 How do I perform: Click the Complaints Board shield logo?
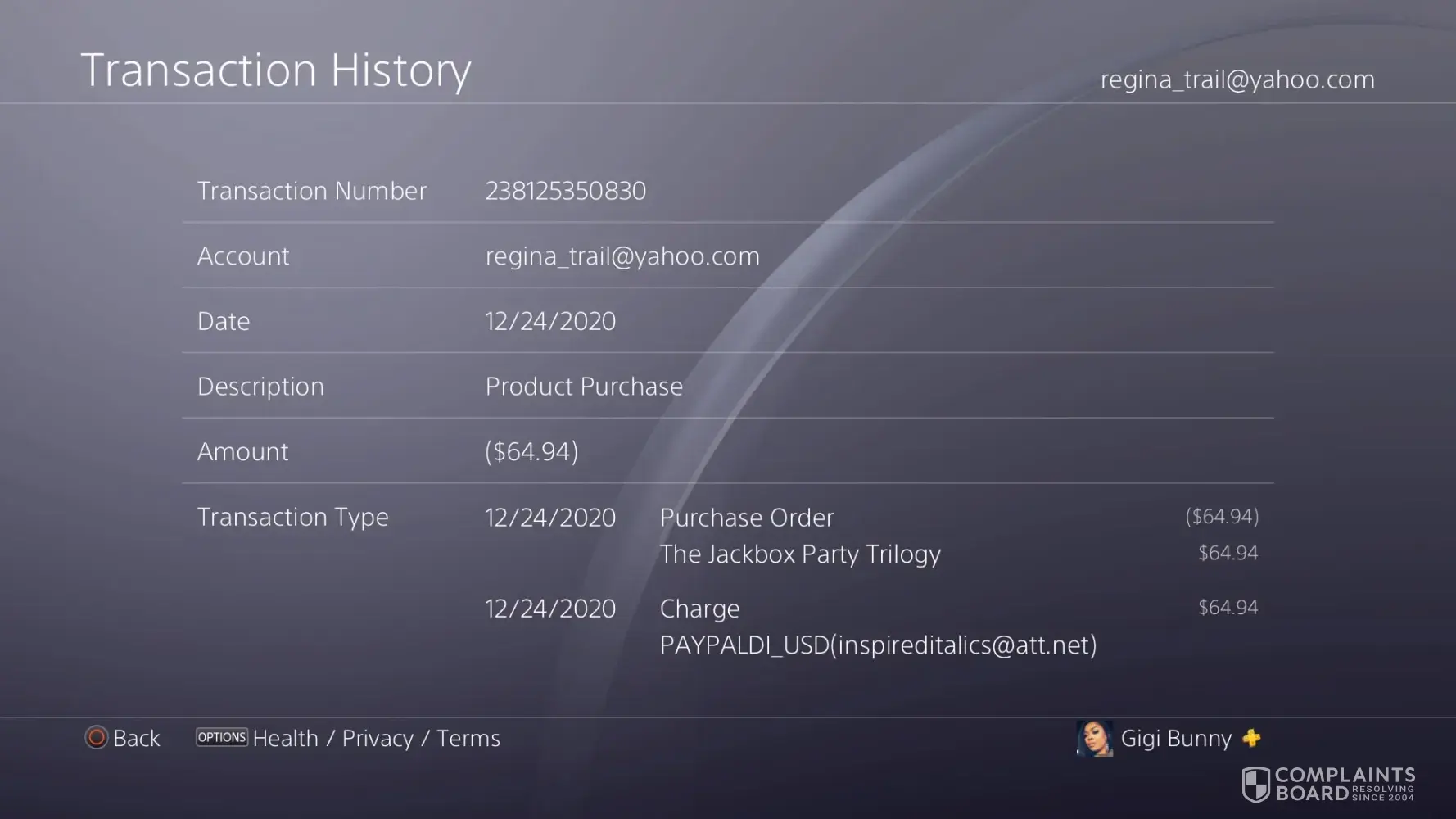(x=1255, y=785)
